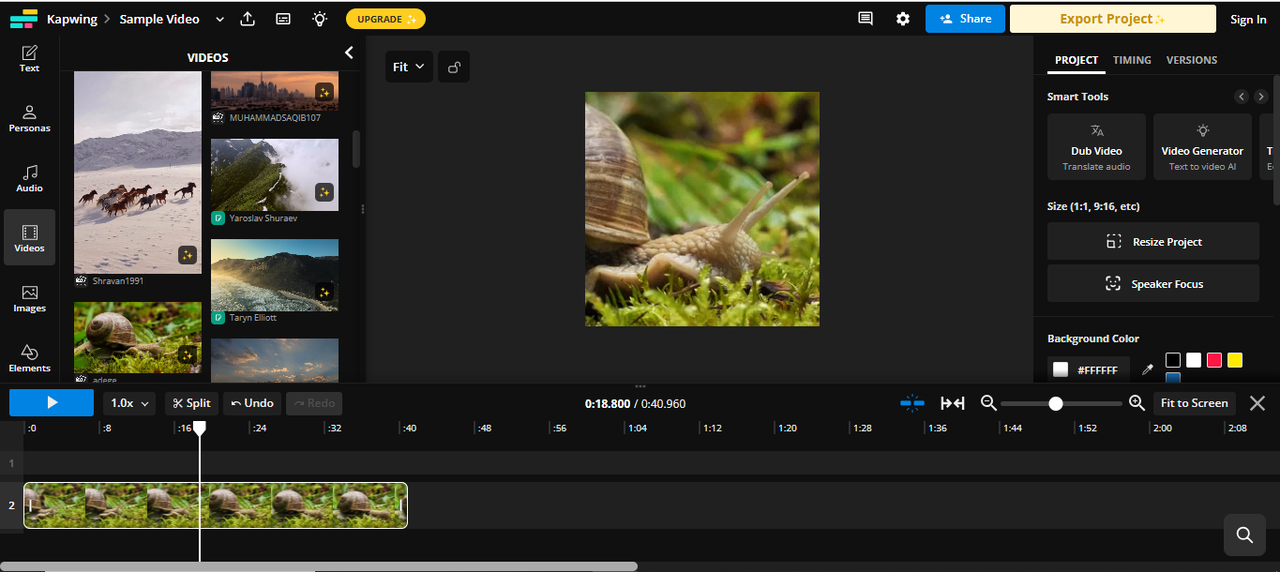Select the horses in snow video thumbnail
This screenshot has height=572, width=1280.
click(x=138, y=172)
